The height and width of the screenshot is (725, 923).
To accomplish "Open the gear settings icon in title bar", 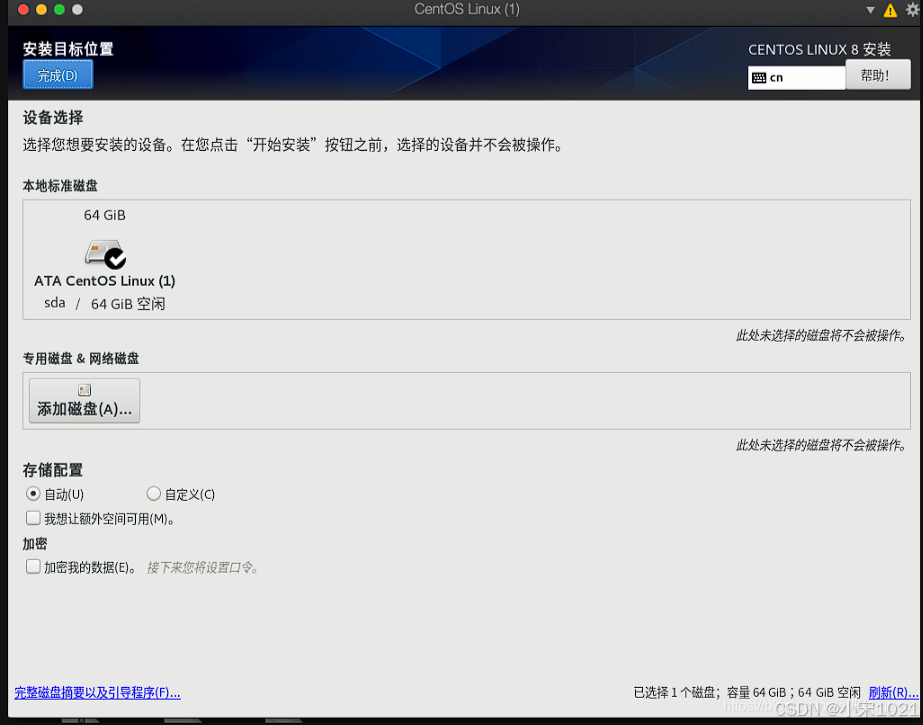I will pyautogui.click(x=913, y=9).
